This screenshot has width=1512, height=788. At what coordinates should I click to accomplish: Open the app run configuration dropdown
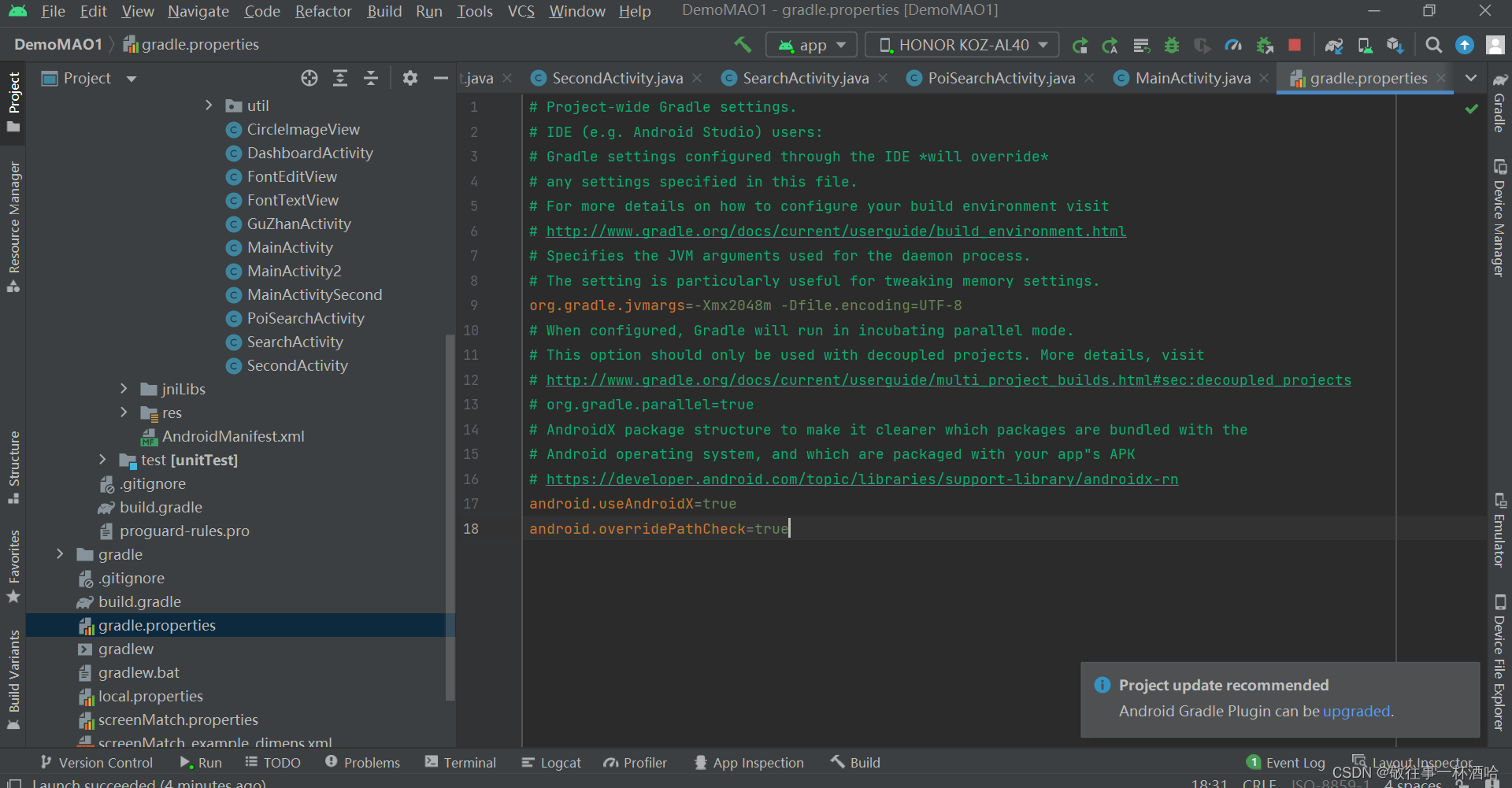coord(811,45)
